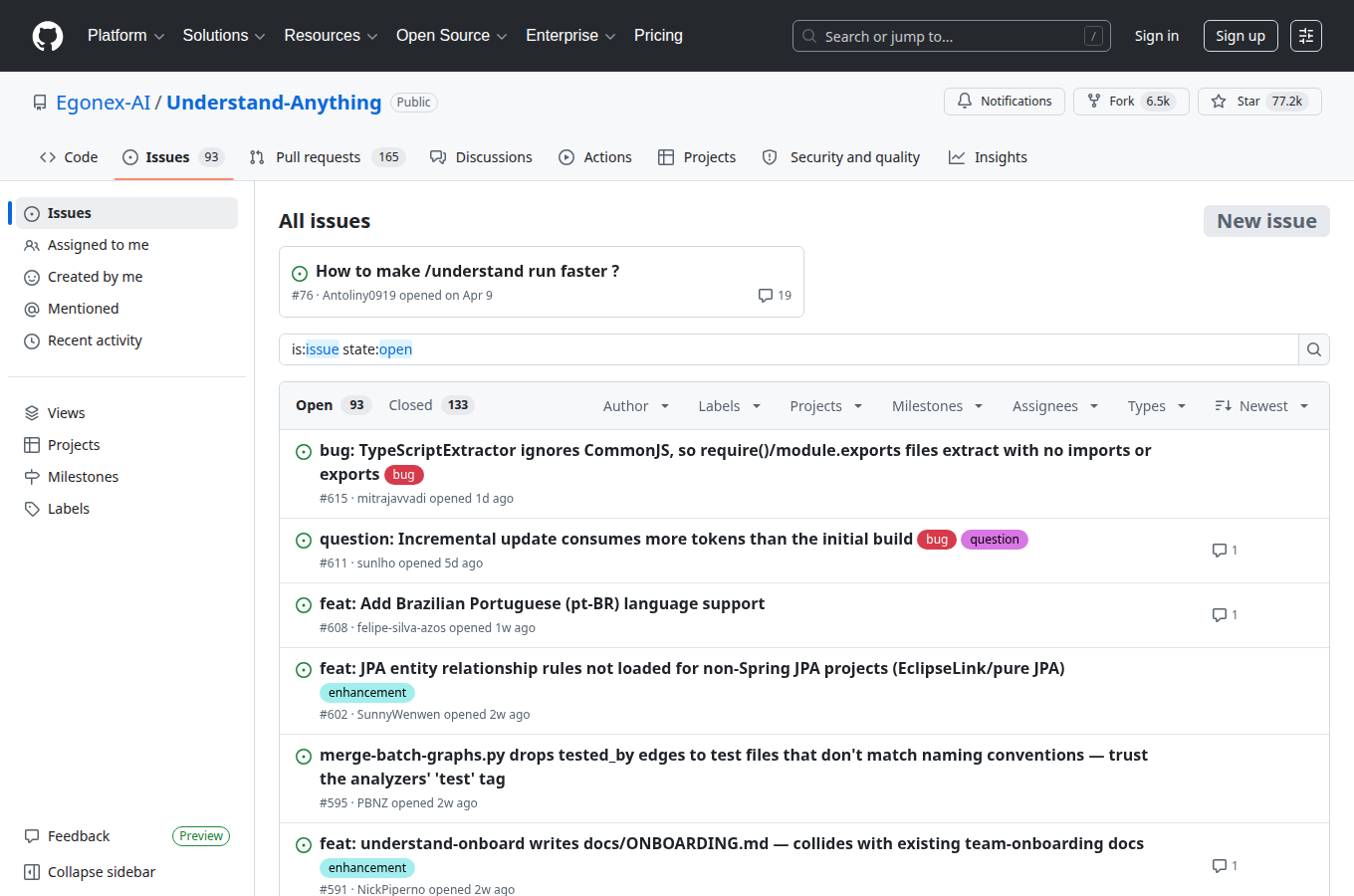Click open-issue icon for Brazilian Portuguese issue
Image resolution: width=1354 pixels, height=896 pixels.
304,605
